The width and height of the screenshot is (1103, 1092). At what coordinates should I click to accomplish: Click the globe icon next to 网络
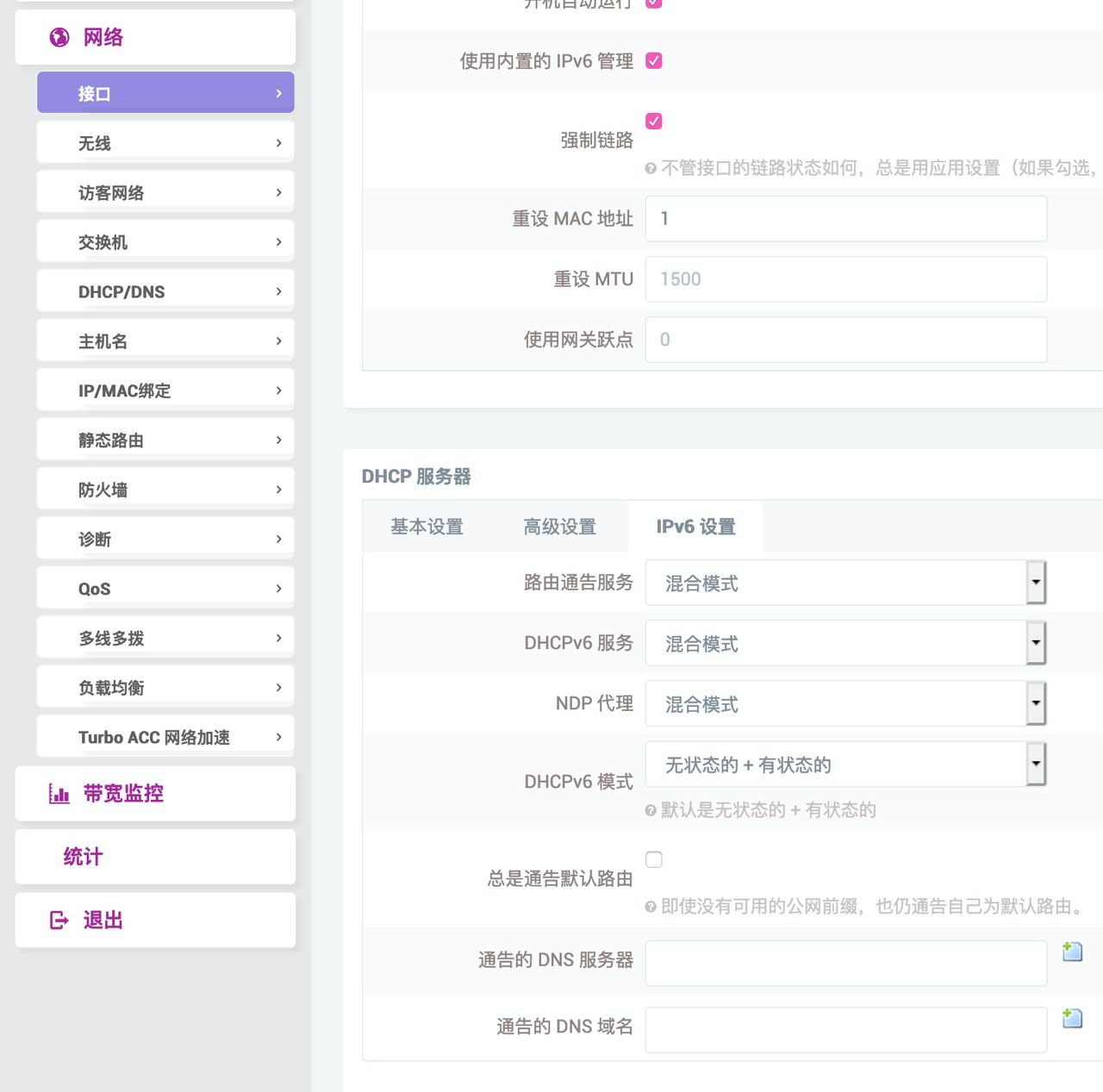click(x=59, y=37)
